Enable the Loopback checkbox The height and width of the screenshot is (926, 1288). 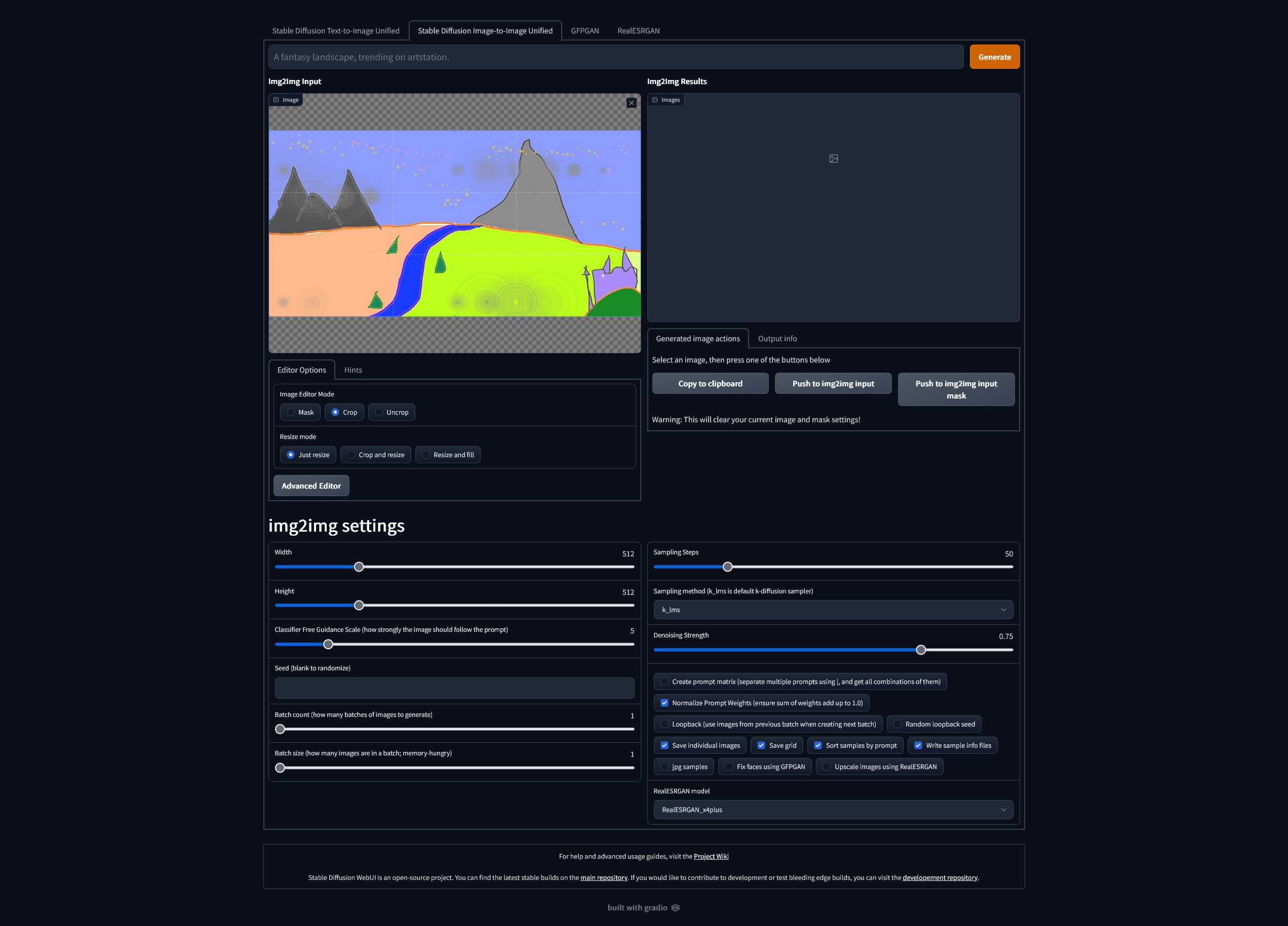(x=665, y=724)
